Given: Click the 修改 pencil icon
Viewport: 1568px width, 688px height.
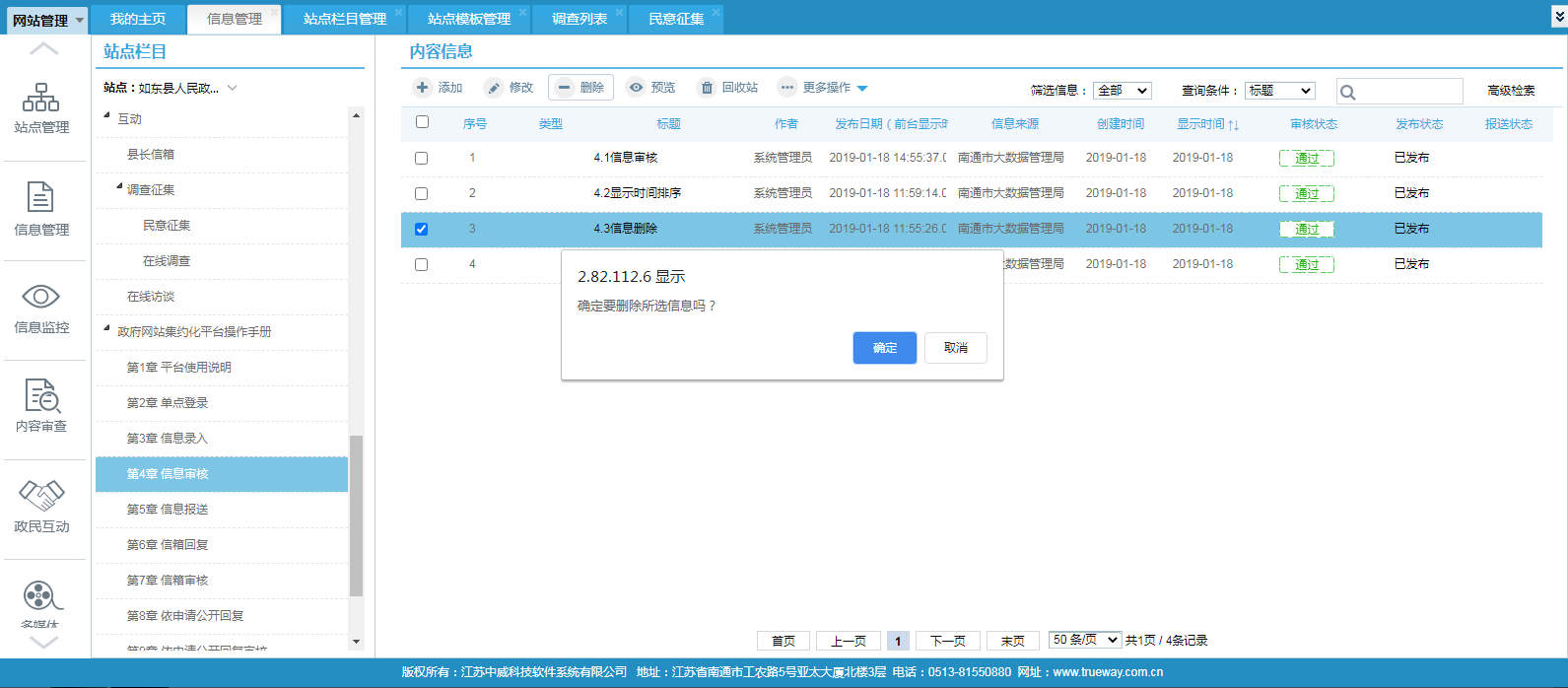Looking at the screenshot, I should pos(494,88).
